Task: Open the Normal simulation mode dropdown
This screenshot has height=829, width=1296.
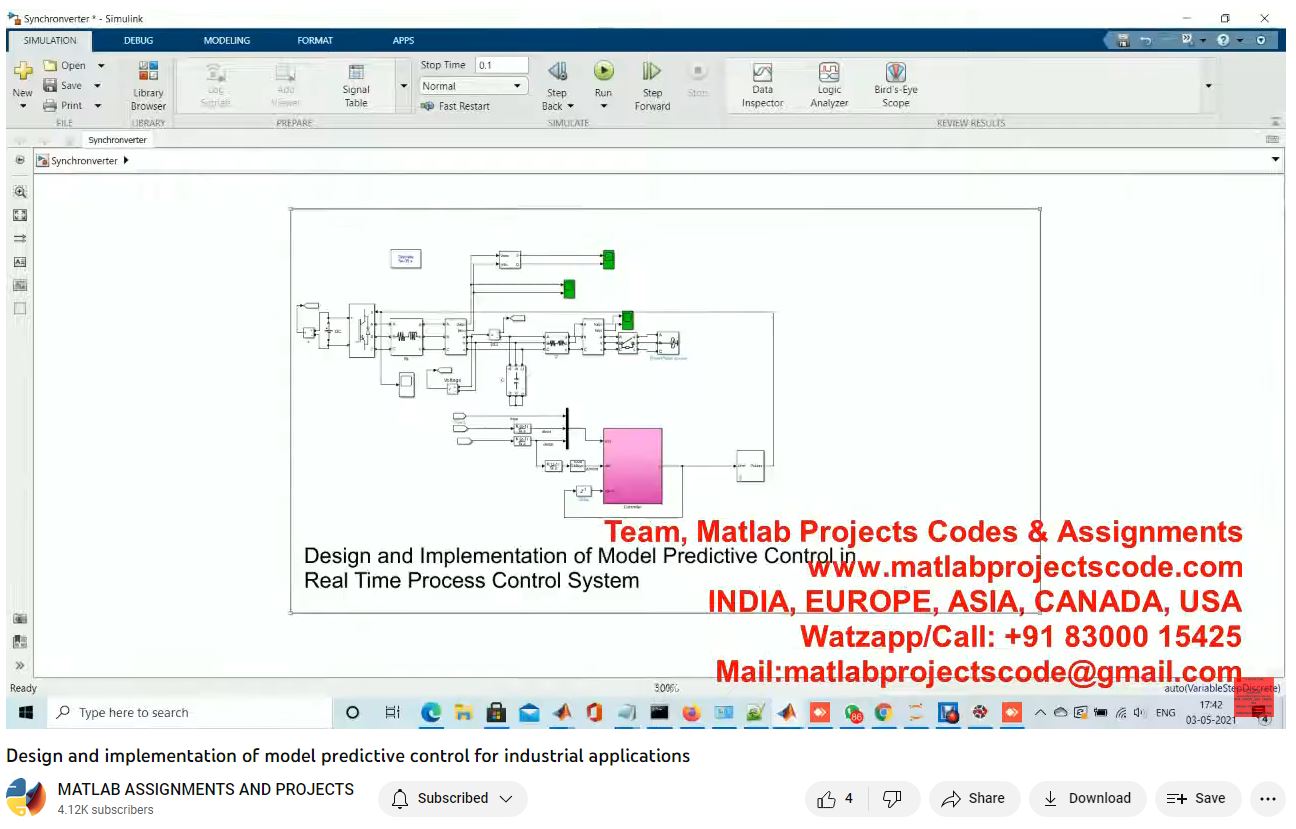Action: (x=474, y=86)
